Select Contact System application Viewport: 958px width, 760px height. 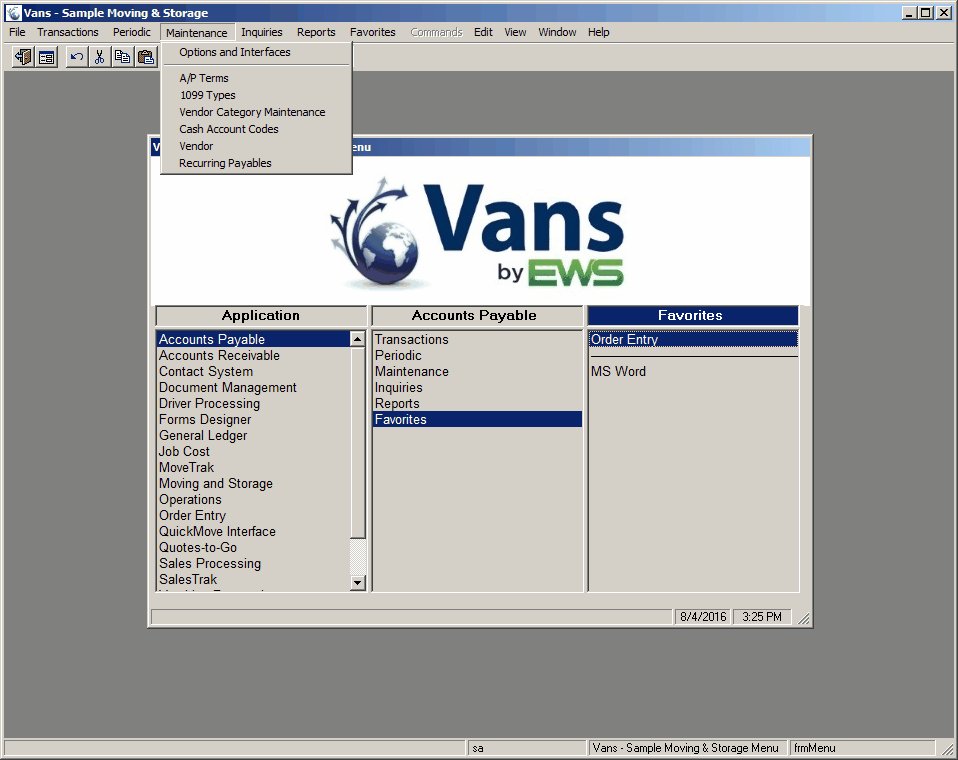click(254, 371)
